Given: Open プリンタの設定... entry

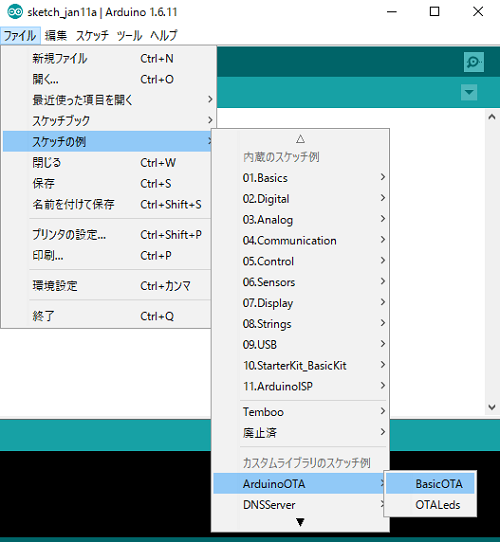Looking at the screenshot, I should [x=107, y=235].
